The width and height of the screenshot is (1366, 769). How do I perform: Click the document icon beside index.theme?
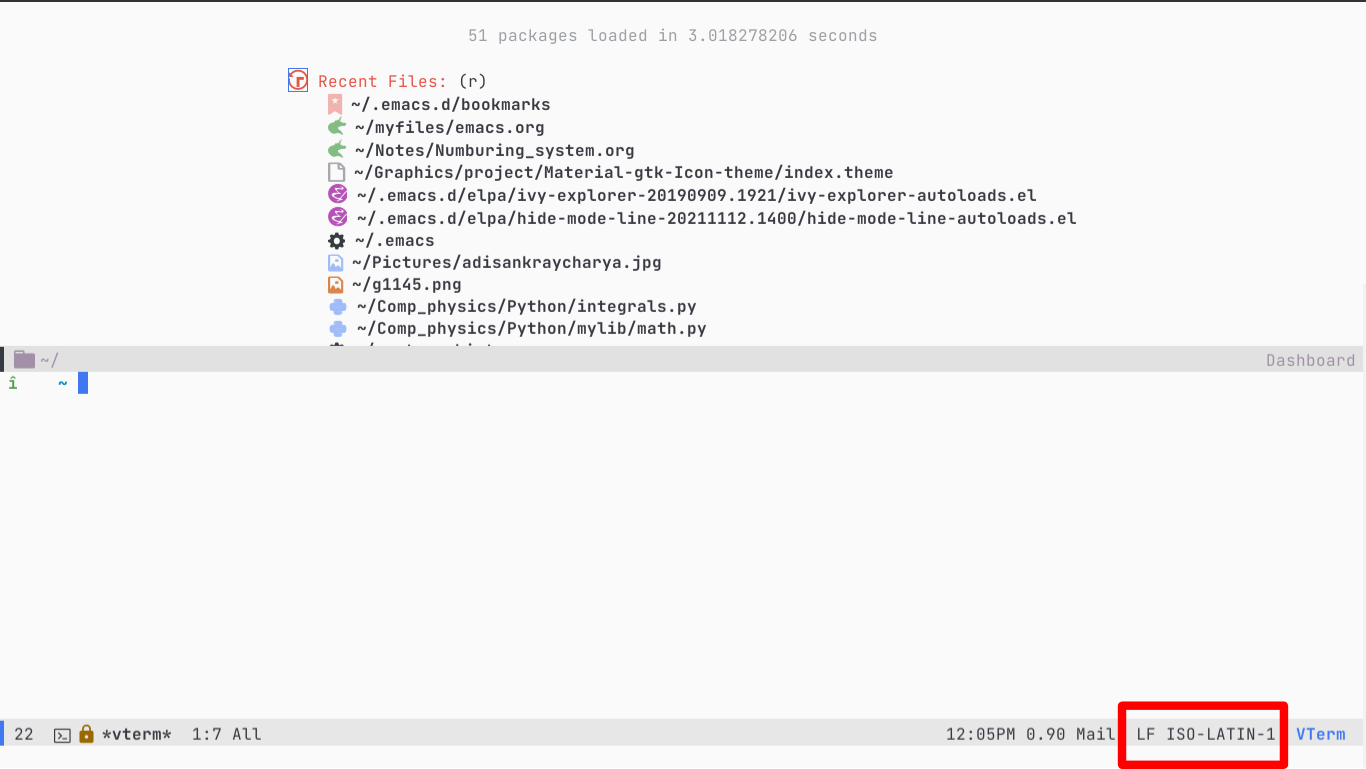tap(336, 172)
